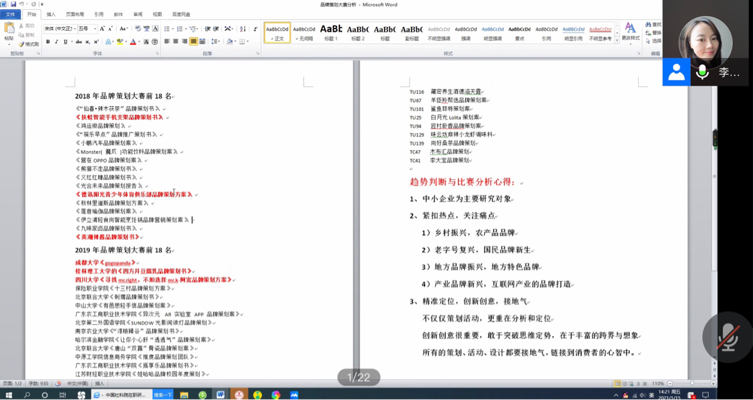Toggle the crossed-out microphone floating button
This screenshot has width=753, height=400.
[727, 334]
